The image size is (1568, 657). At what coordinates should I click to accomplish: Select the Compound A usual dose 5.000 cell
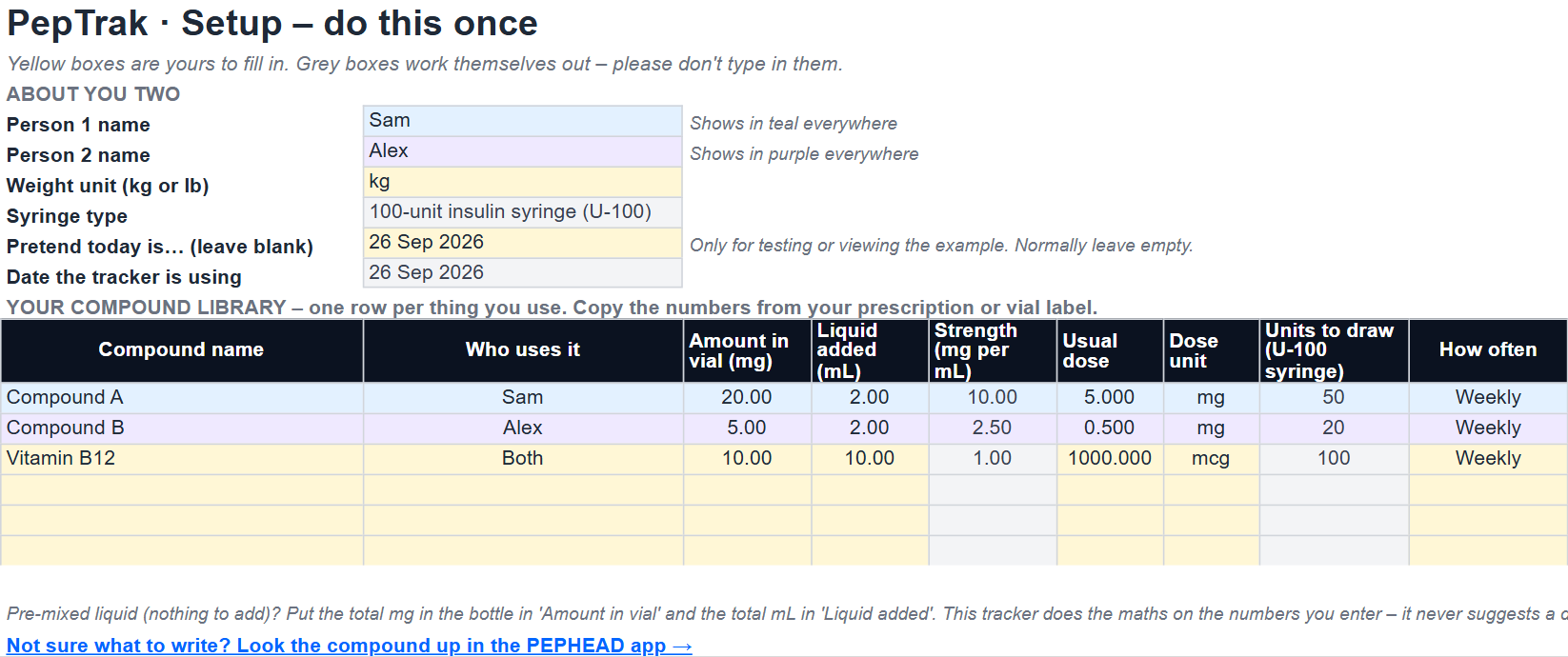click(1110, 398)
